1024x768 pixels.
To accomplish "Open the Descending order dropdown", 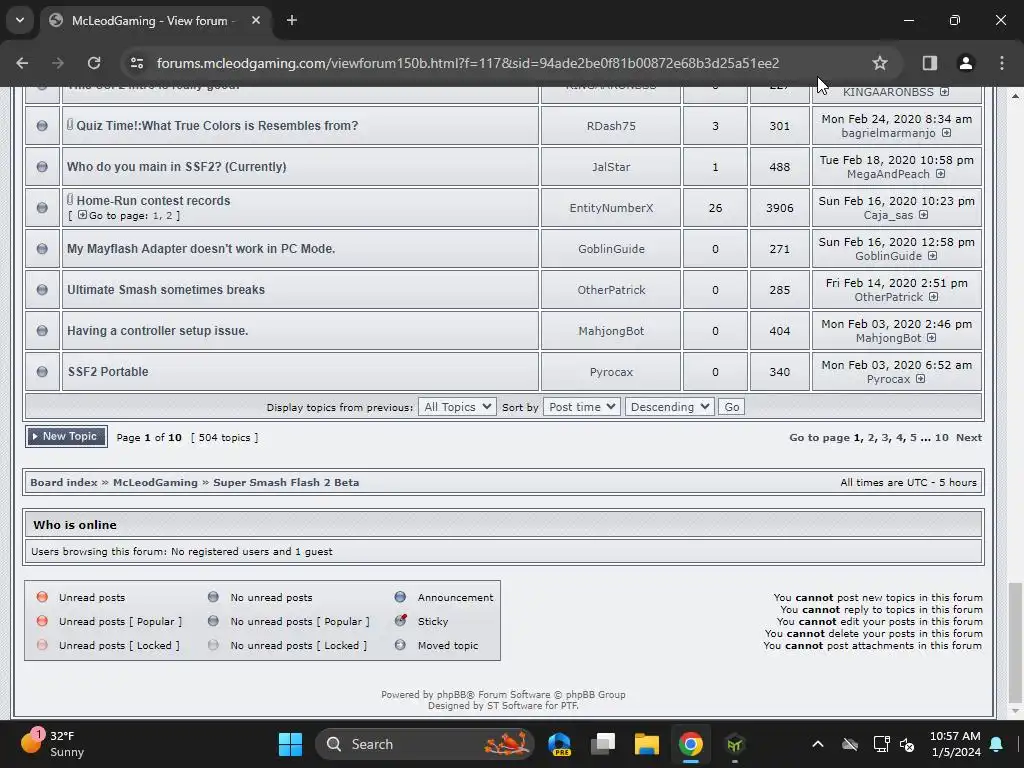I will tap(669, 407).
